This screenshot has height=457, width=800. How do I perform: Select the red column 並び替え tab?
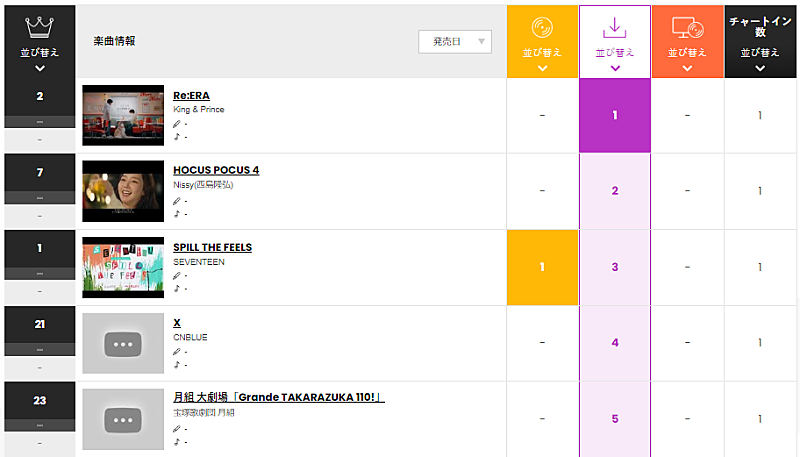[x=687, y=52]
